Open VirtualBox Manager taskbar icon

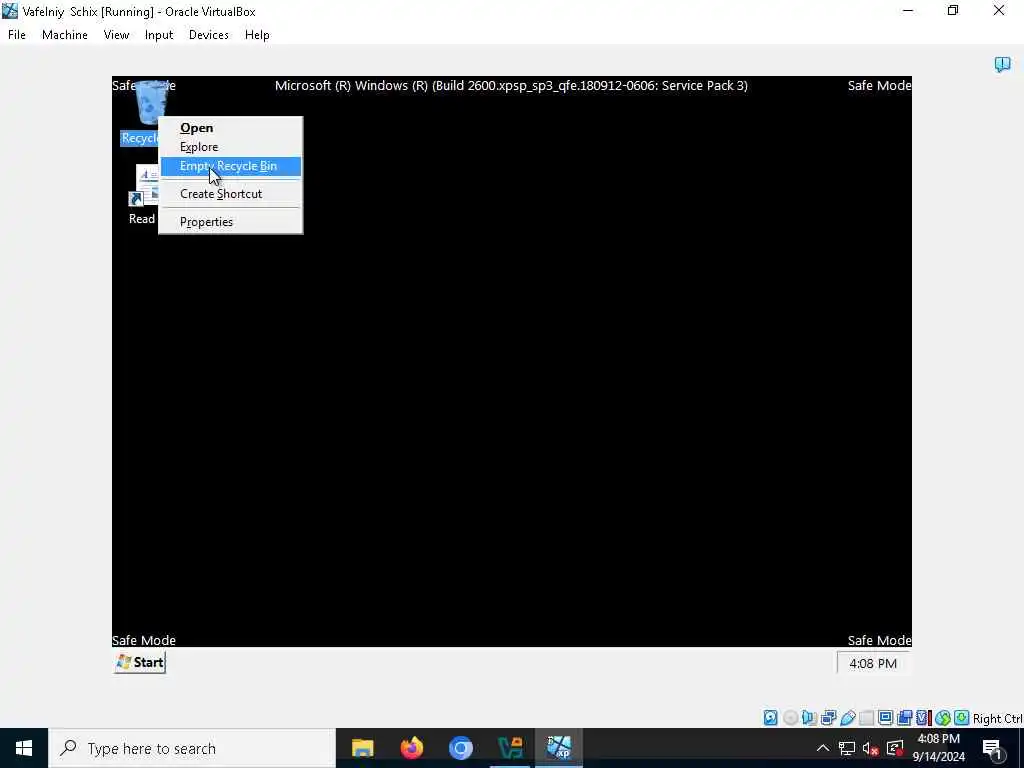tap(510, 748)
